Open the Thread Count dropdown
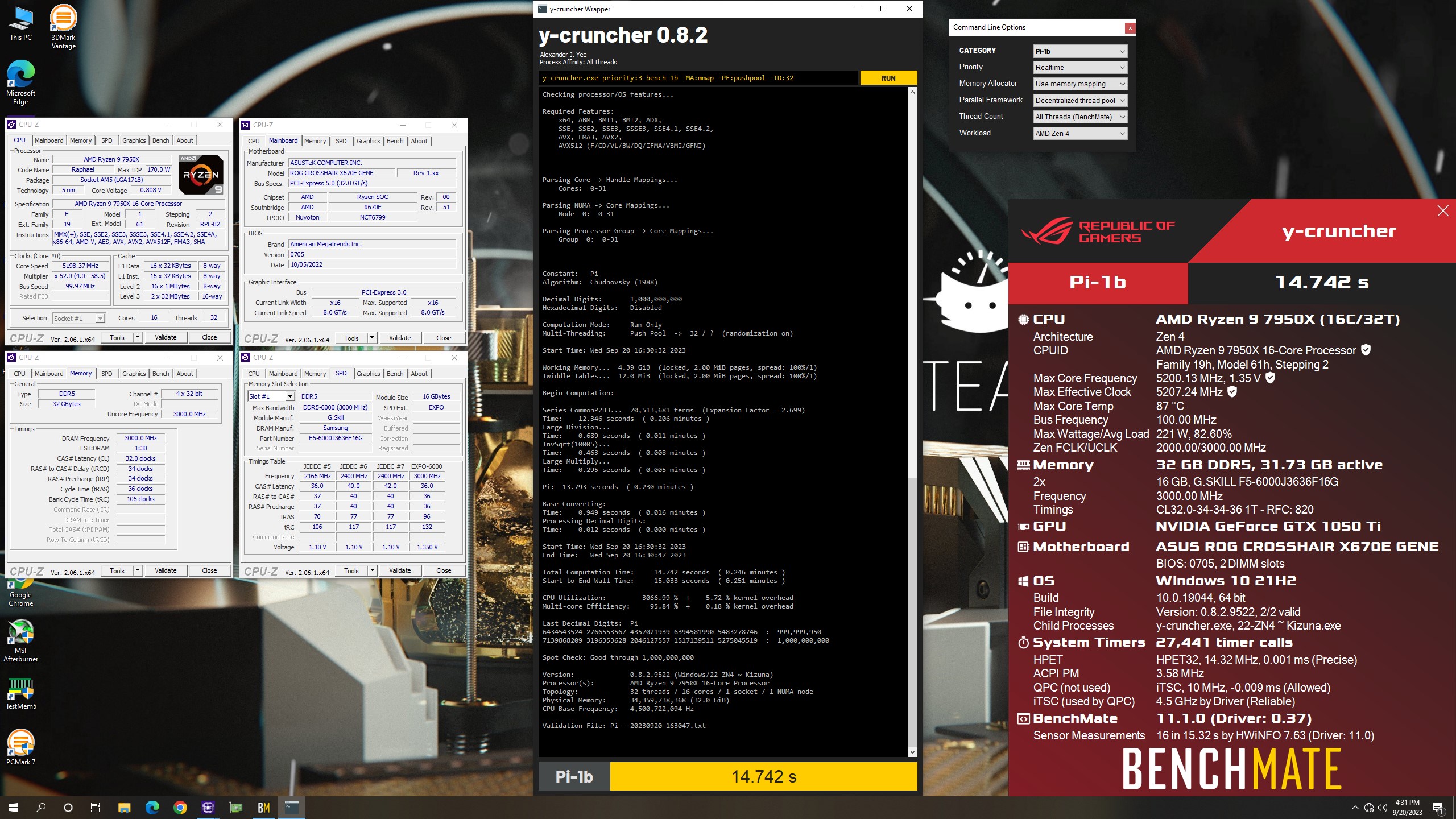Screen dimensions: 1456x819 (x=1079, y=117)
